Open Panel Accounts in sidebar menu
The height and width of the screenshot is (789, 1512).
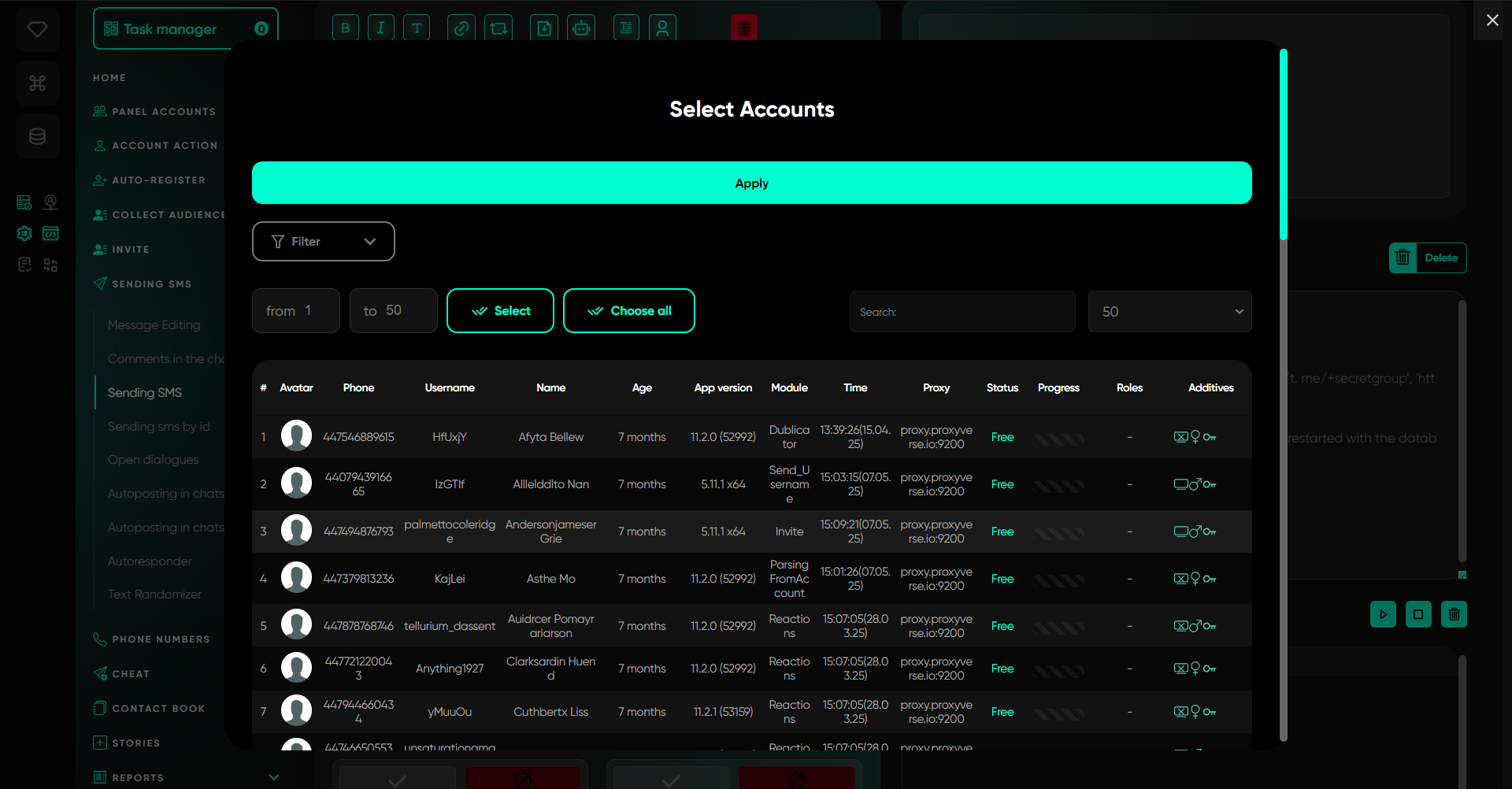[x=163, y=112]
